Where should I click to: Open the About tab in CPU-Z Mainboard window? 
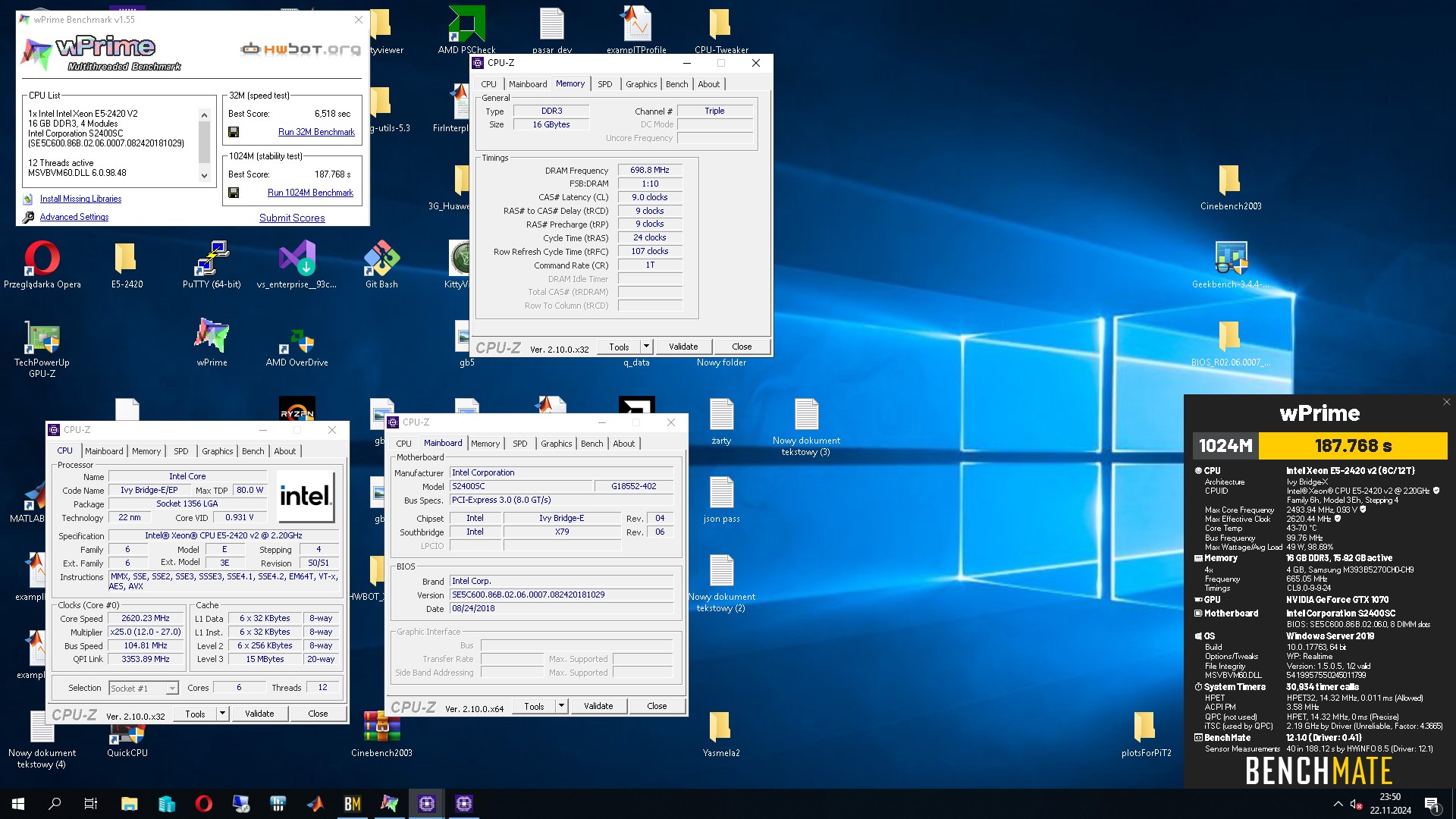pos(623,444)
